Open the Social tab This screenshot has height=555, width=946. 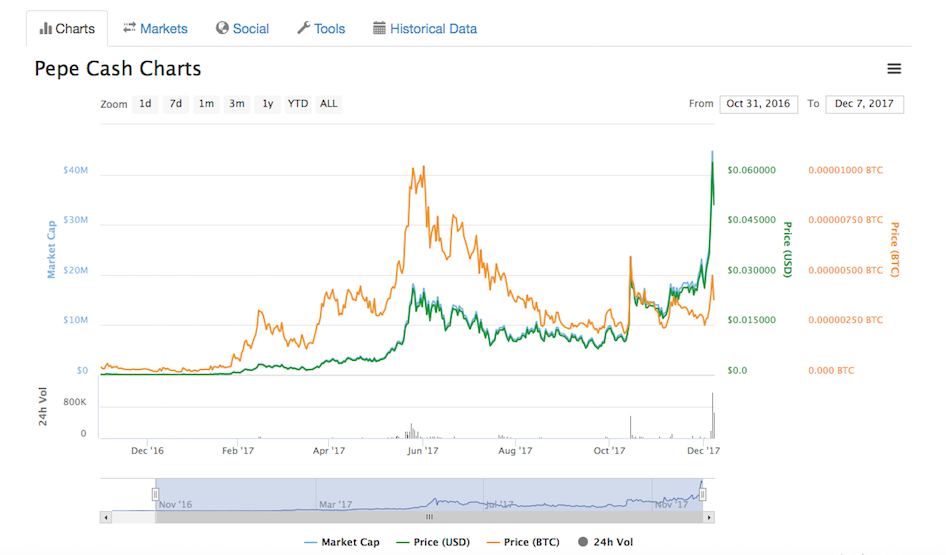243,28
